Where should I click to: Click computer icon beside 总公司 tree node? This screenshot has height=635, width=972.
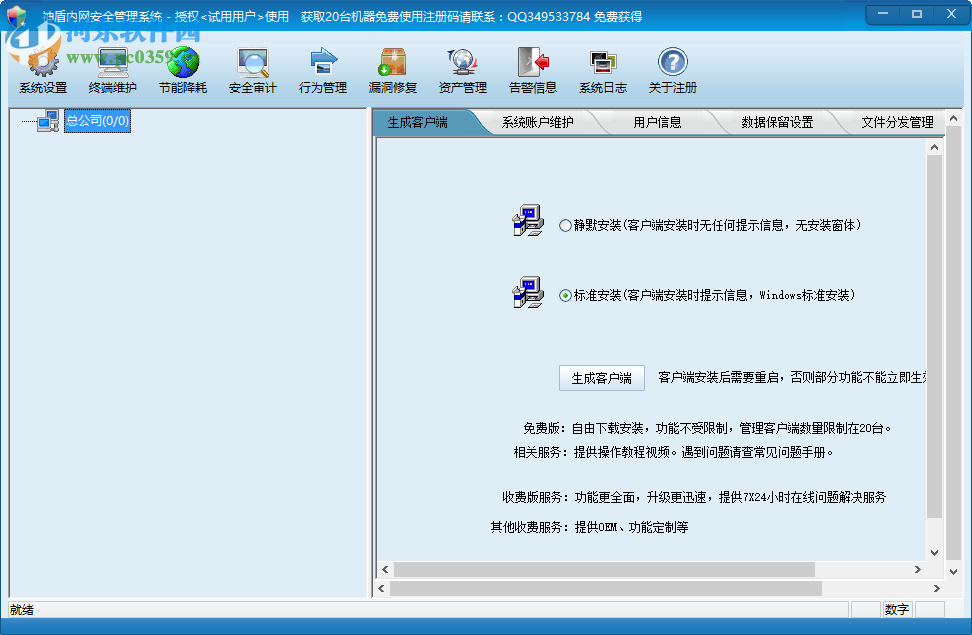tap(48, 121)
